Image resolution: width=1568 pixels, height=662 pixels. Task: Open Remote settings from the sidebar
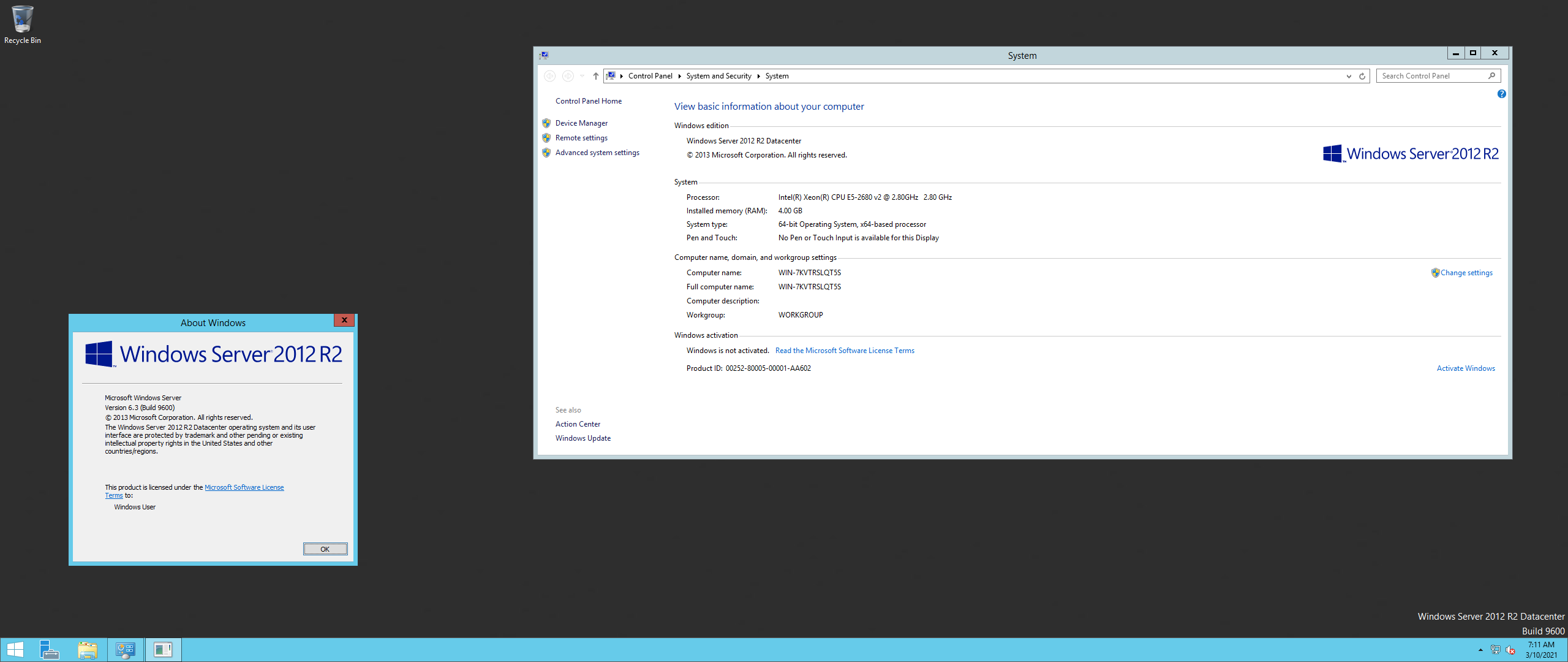point(581,138)
